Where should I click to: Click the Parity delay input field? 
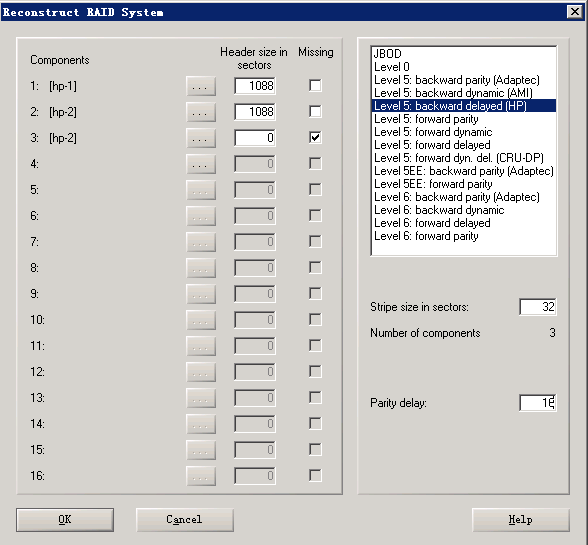click(x=538, y=403)
